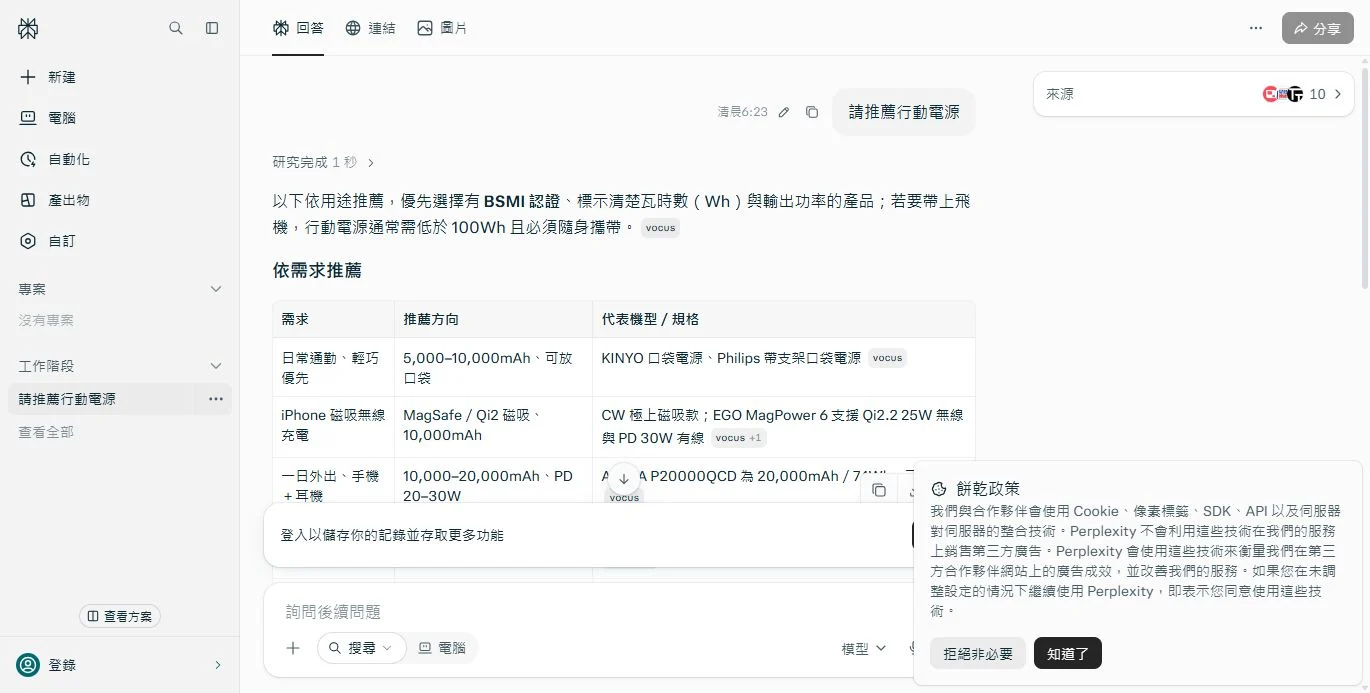
Task: Edit the query with the pencil icon
Action: pyautogui.click(x=784, y=112)
